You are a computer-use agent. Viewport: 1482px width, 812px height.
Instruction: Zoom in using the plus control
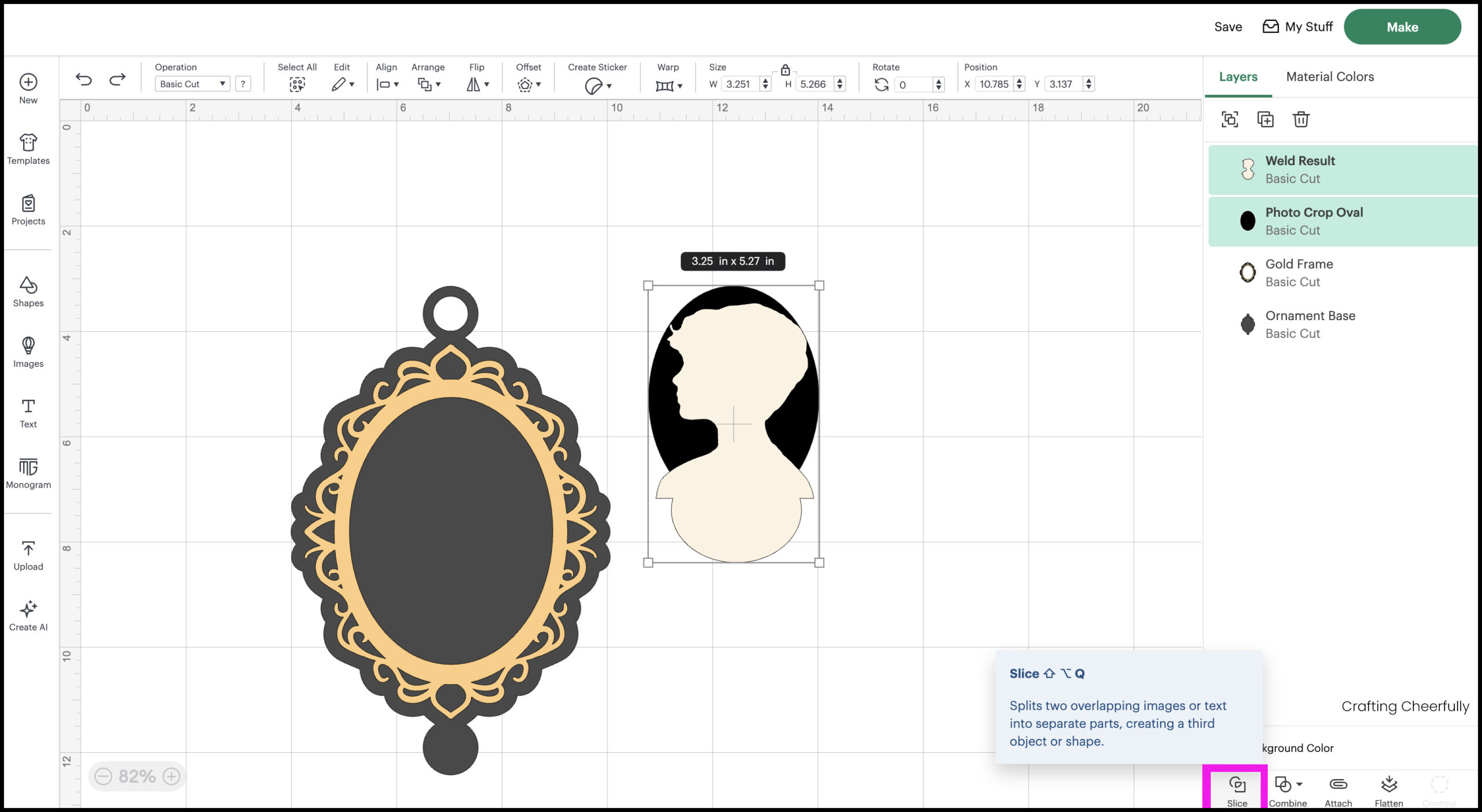pos(171,776)
